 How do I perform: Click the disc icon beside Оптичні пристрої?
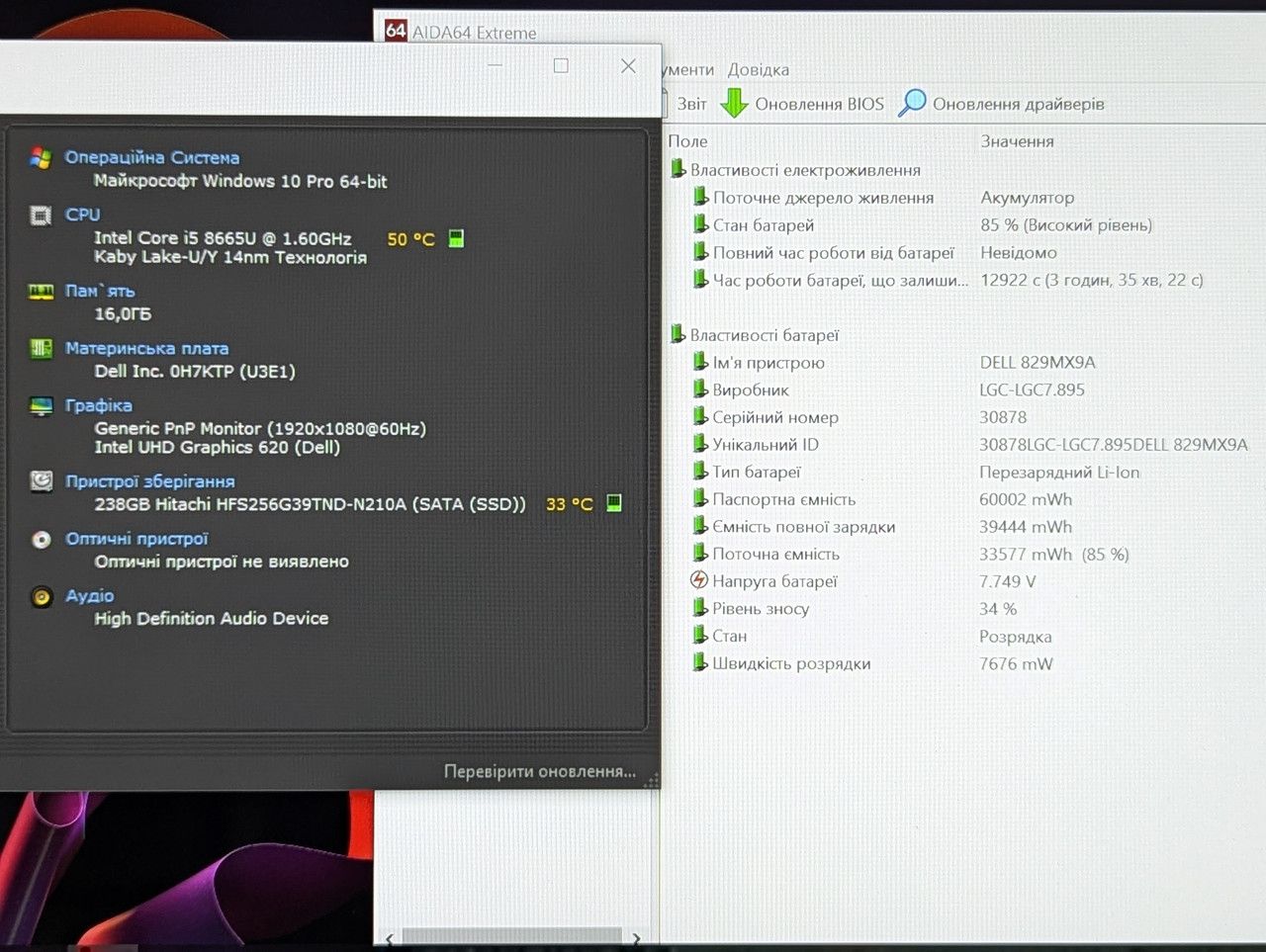41,539
